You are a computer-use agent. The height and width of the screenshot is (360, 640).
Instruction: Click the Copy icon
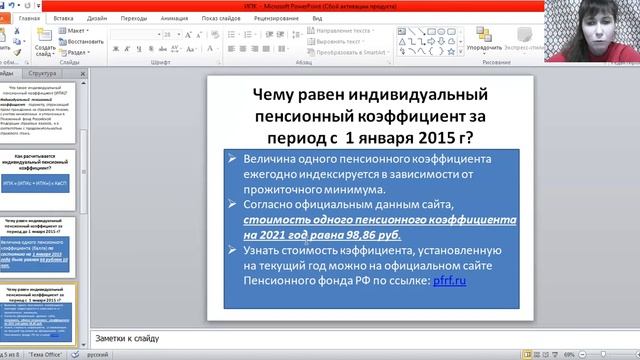[17, 42]
